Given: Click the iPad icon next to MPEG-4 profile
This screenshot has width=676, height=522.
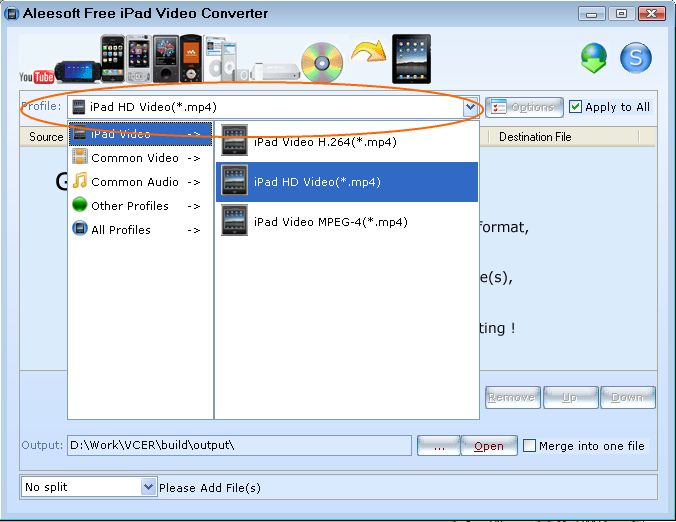Looking at the screenshot, I should pyautogui.click(x=235, y=220).
